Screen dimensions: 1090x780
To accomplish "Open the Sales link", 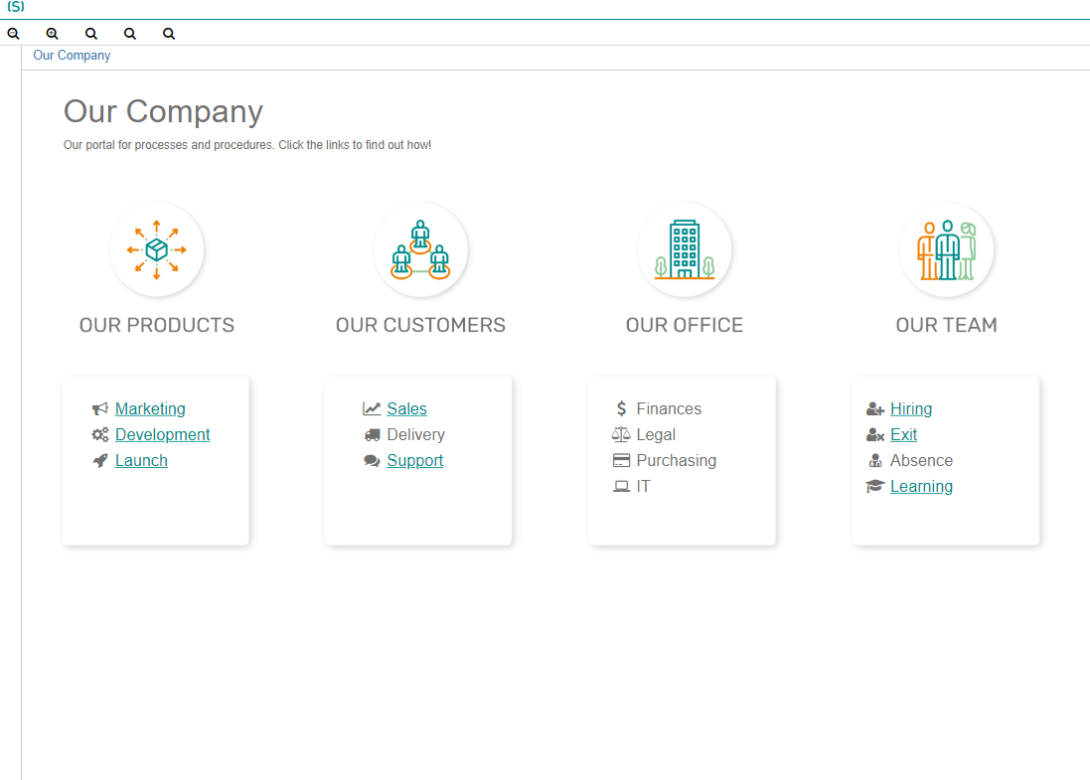I will pos(407,409).
